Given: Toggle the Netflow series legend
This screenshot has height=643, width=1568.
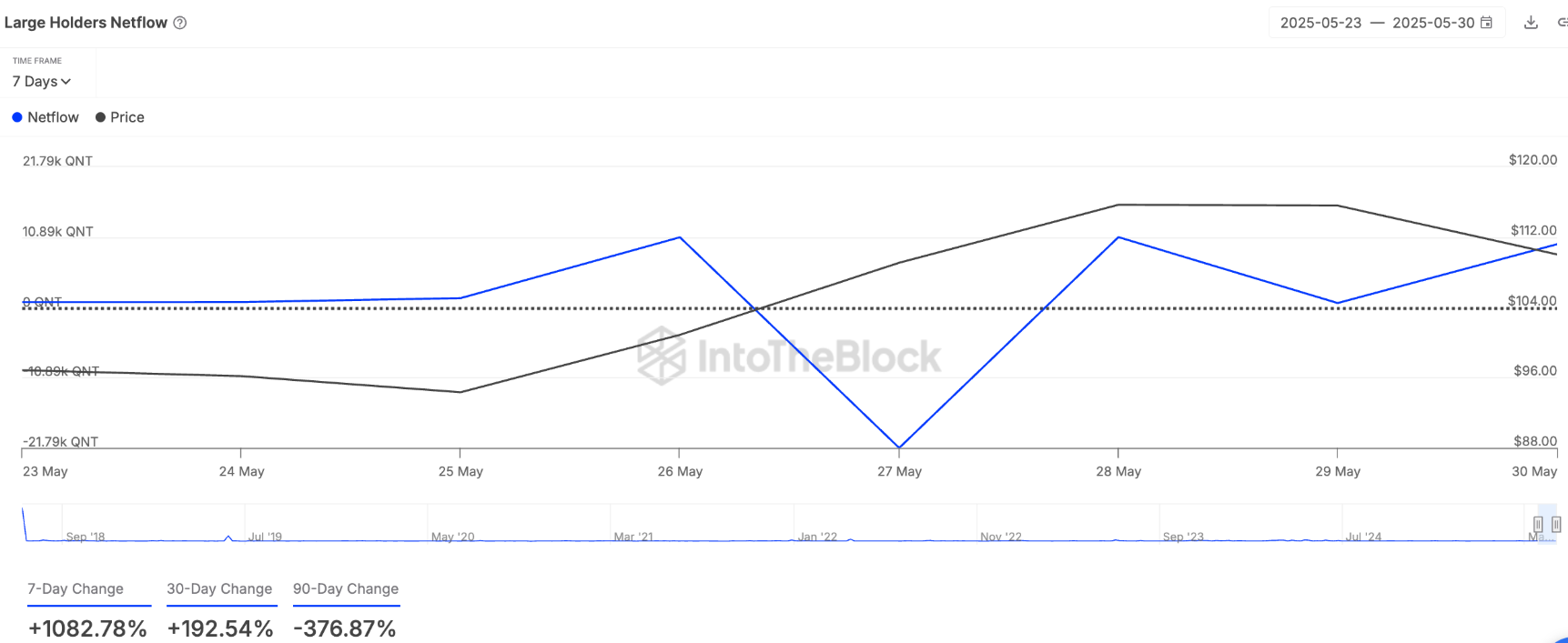Looking at the screenshot, I should (46, 117).
